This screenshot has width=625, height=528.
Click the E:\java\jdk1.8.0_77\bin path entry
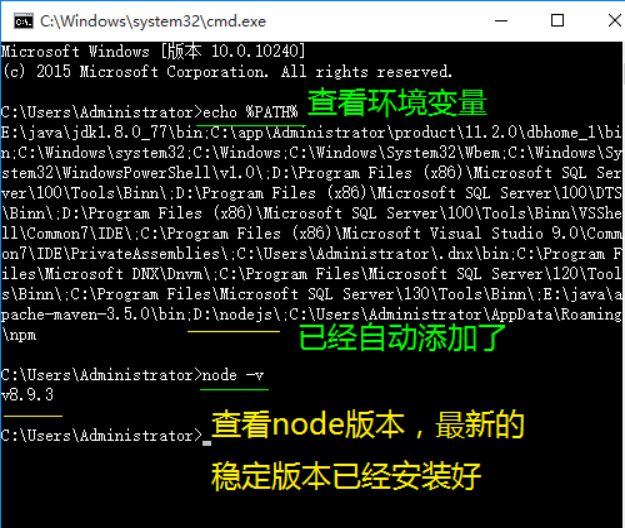(102, 133)
